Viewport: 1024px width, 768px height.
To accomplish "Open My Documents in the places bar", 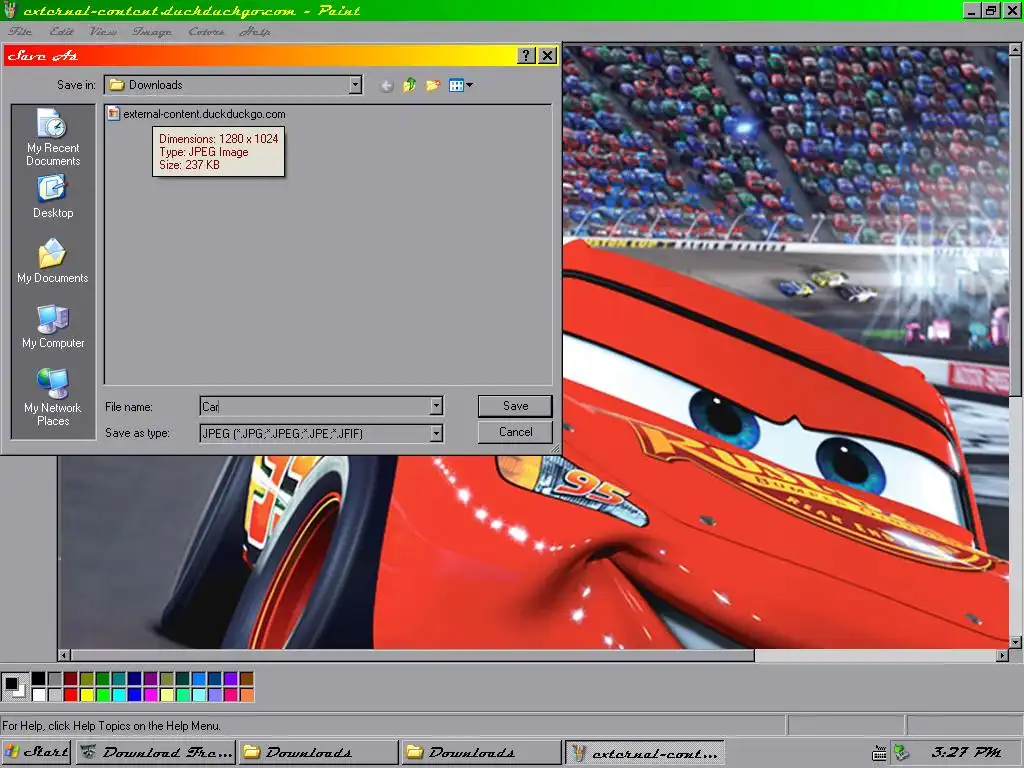I will (x=53, y=261).
